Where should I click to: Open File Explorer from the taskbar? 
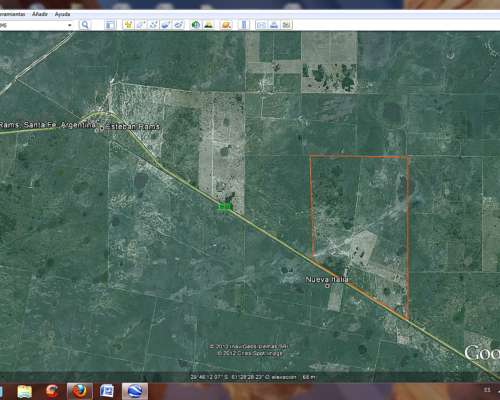click(x=25, y=391)
